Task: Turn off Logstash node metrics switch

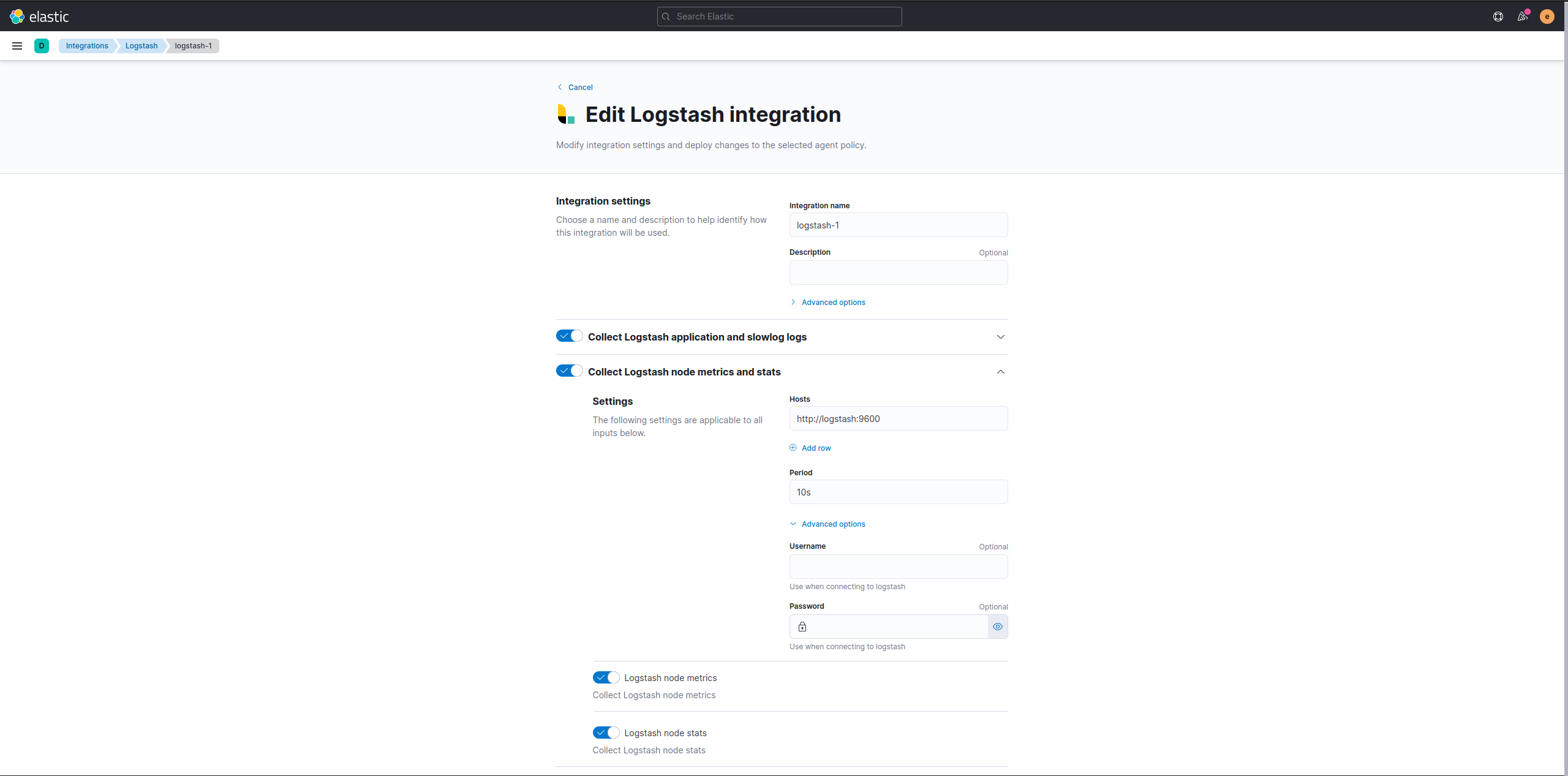Action: coord(606,677)
